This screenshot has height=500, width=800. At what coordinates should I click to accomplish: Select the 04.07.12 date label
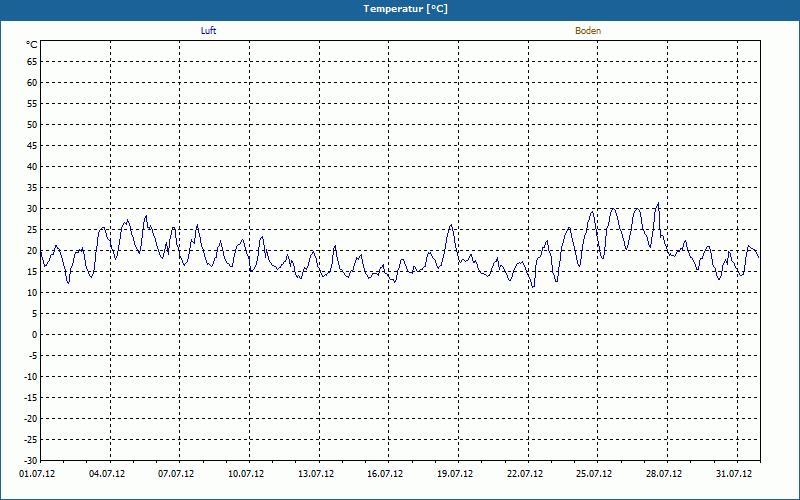click(107, 474)
